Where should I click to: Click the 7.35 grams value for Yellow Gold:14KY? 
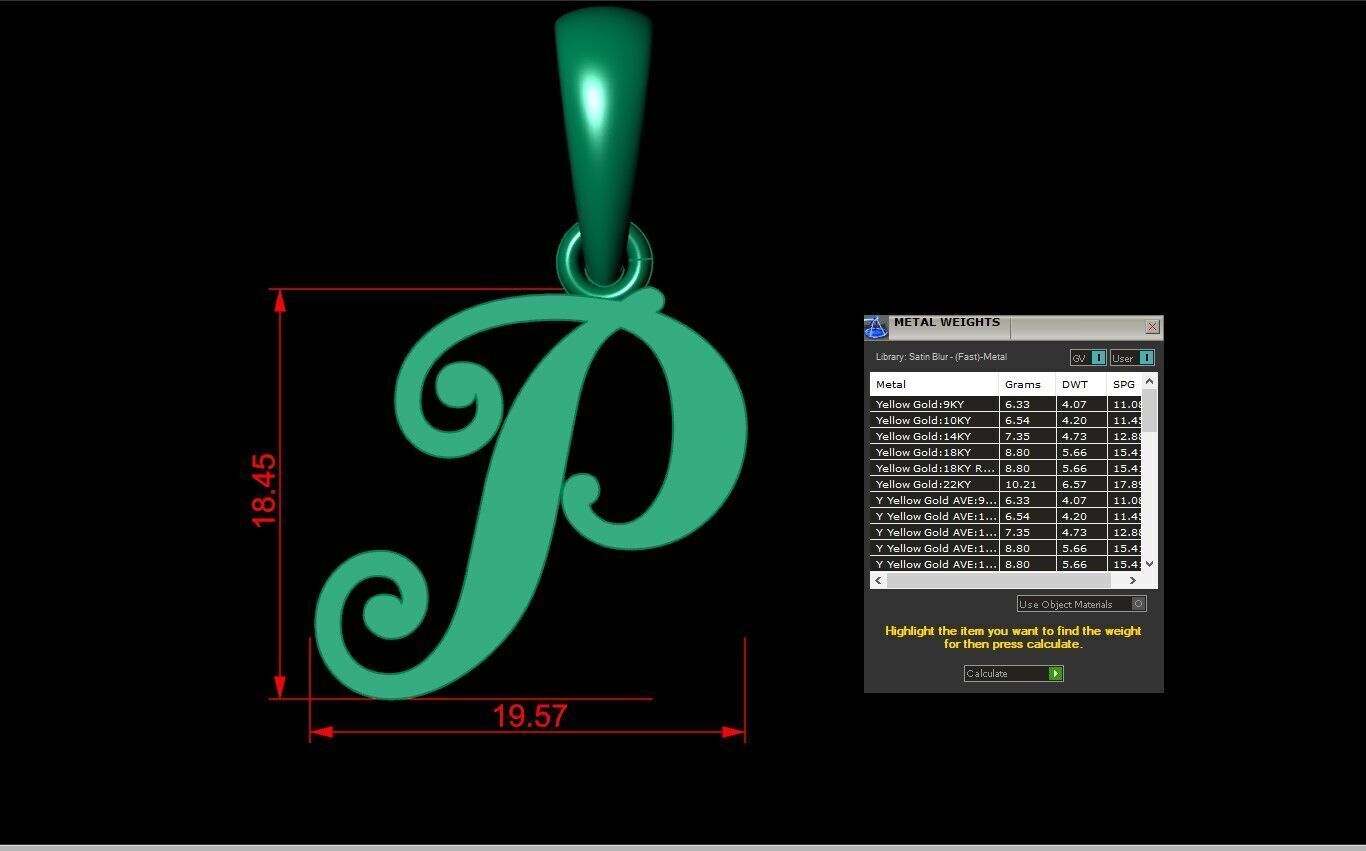coord(1027,436)
